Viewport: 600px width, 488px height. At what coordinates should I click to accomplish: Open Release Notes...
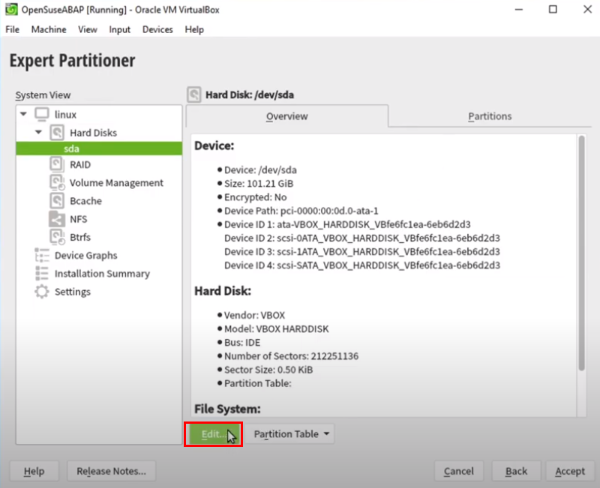point(111,471)
